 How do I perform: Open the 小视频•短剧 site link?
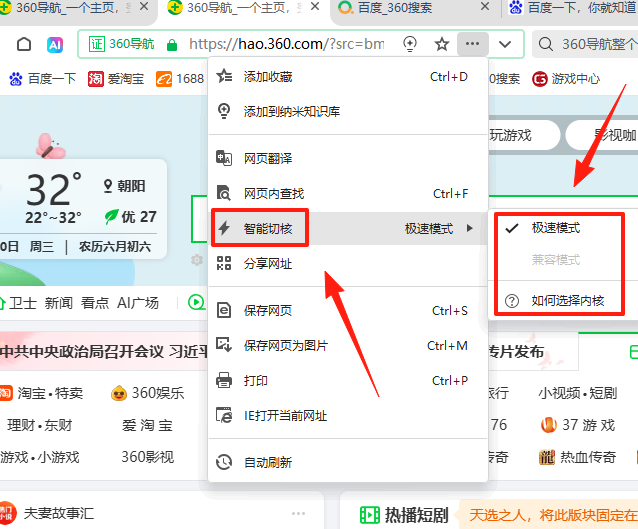[x=578, y=393]
